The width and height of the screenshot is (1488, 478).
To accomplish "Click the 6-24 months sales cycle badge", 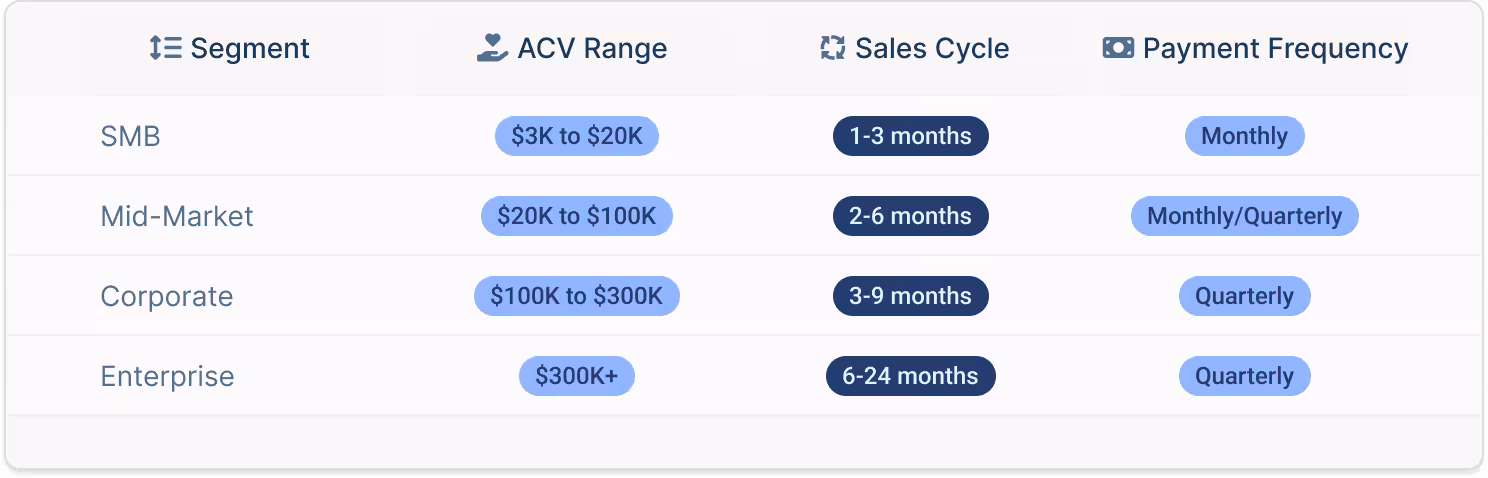I will (911, 376).
